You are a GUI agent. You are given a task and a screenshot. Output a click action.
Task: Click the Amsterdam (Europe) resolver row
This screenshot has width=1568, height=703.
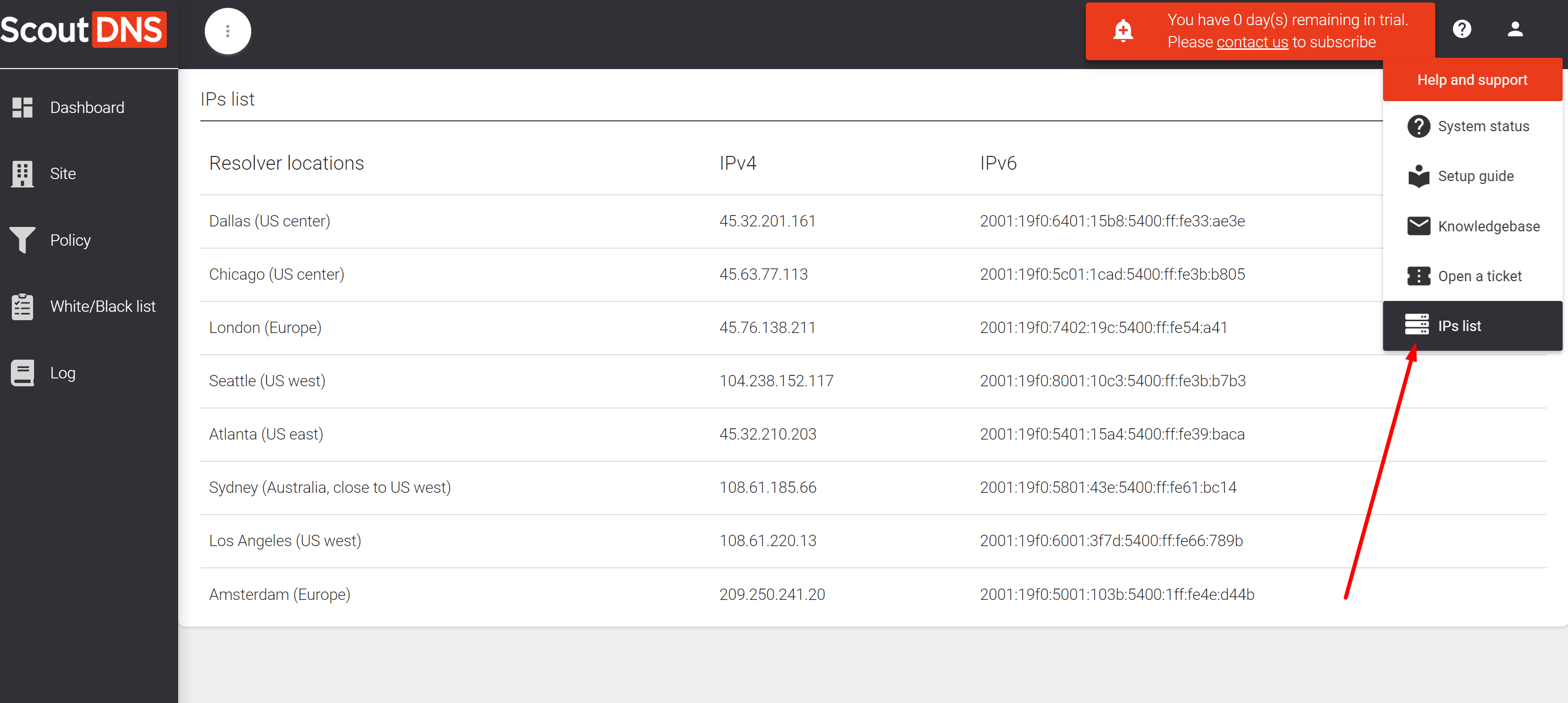click(279, 594)
